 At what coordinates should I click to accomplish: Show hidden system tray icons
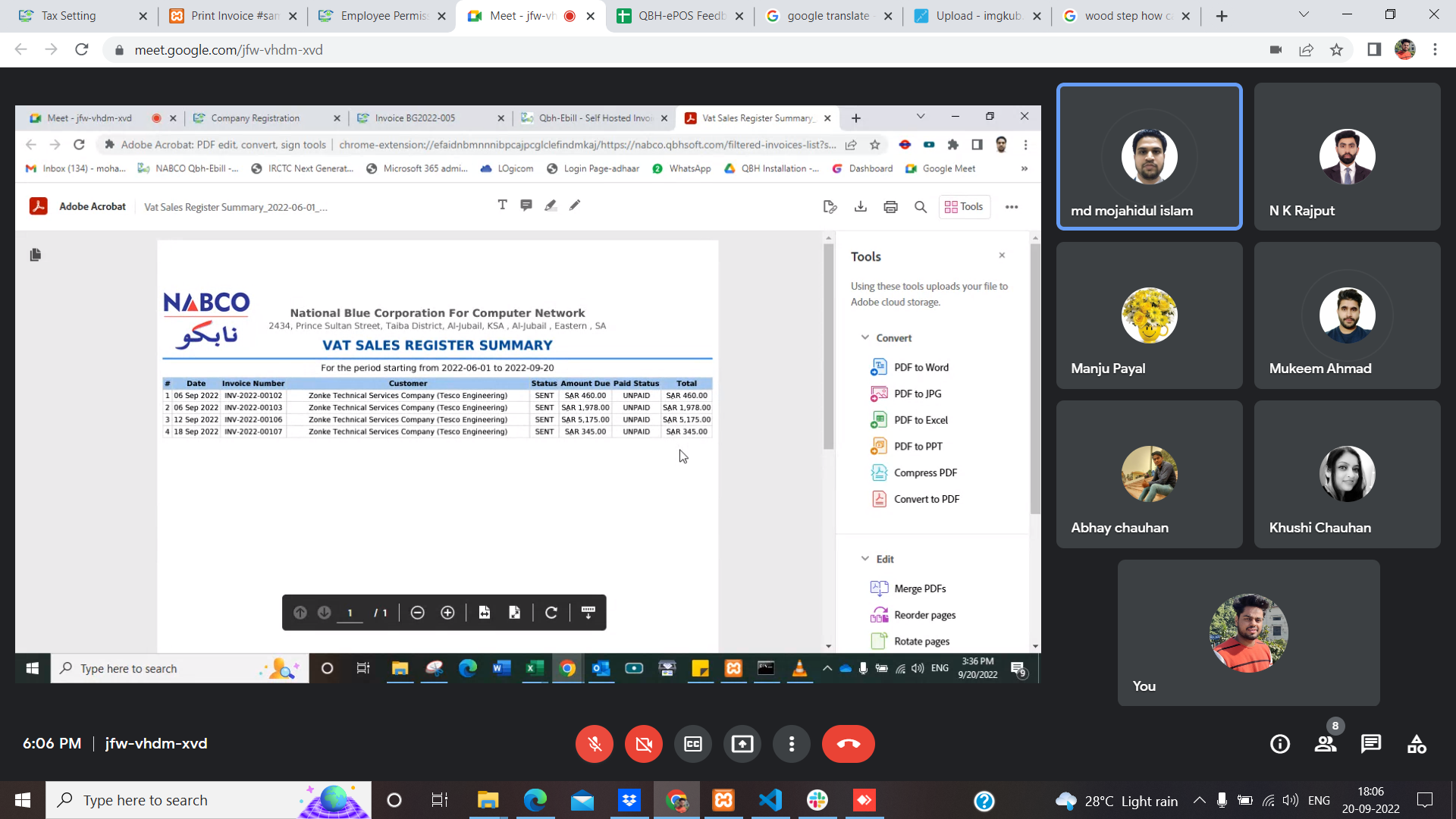coord(1199,800)
